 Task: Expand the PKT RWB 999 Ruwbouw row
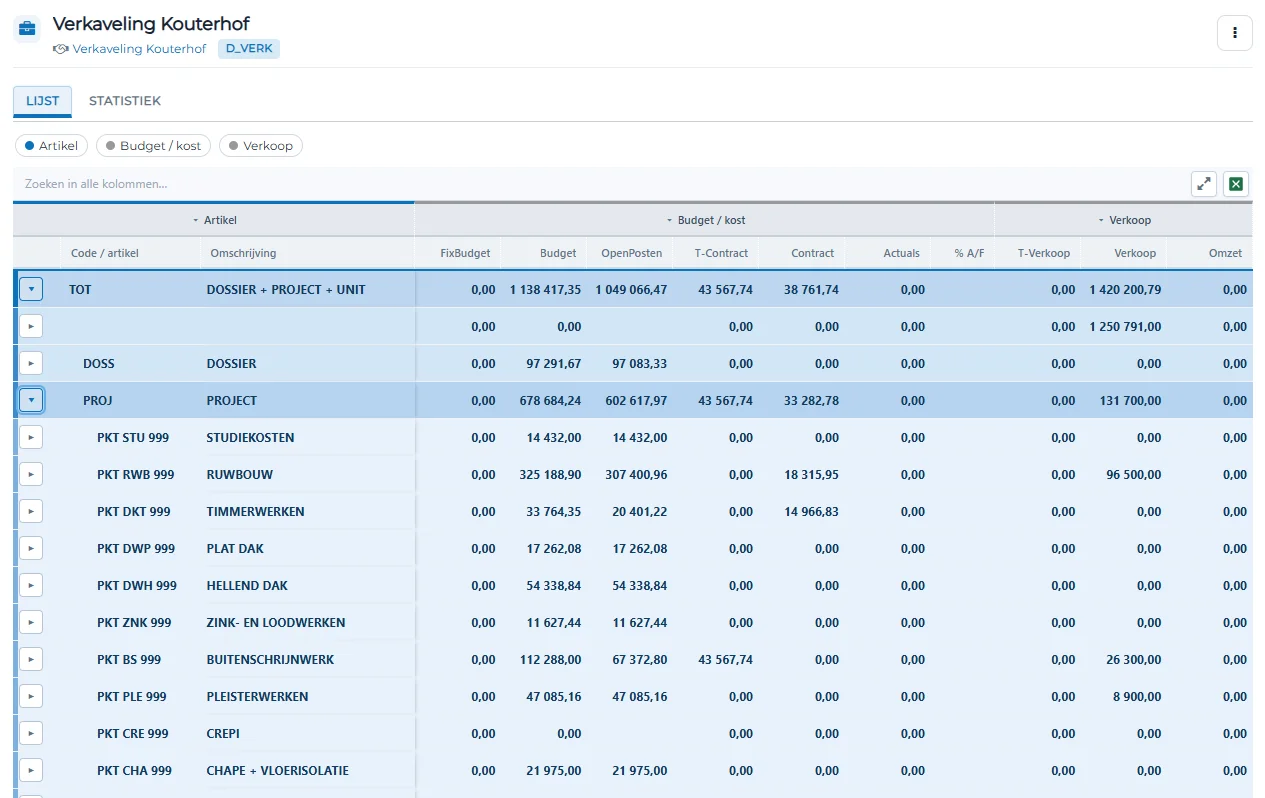[31, 475]
